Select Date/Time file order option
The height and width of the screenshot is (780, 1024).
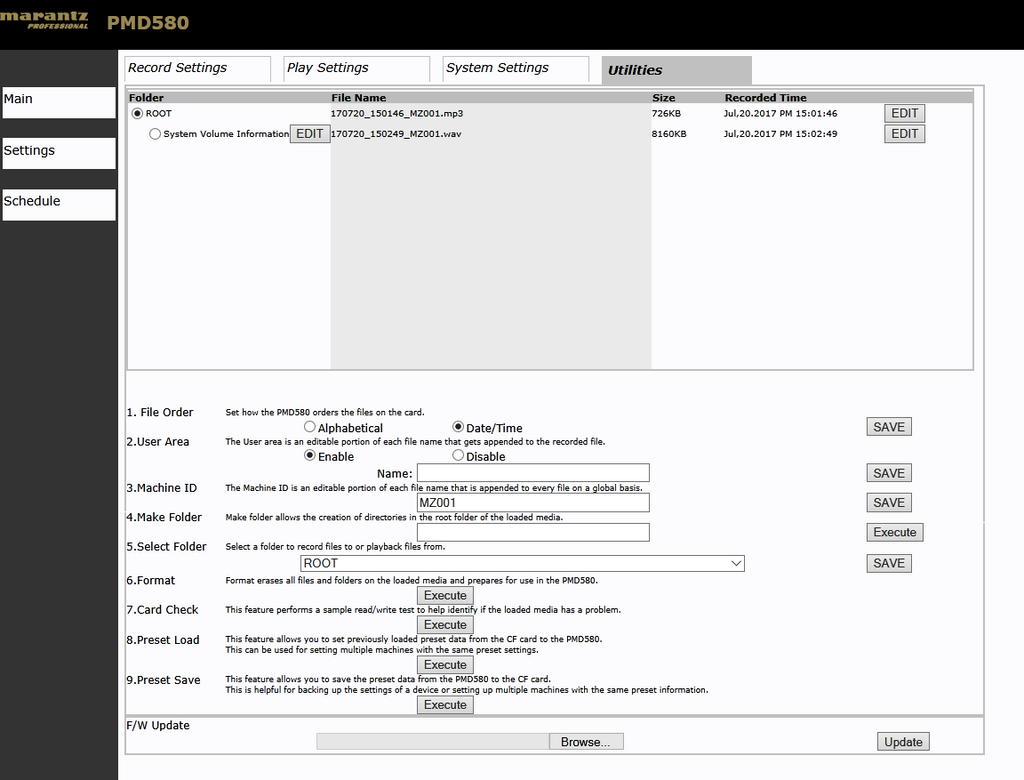[x=458, y=427]
